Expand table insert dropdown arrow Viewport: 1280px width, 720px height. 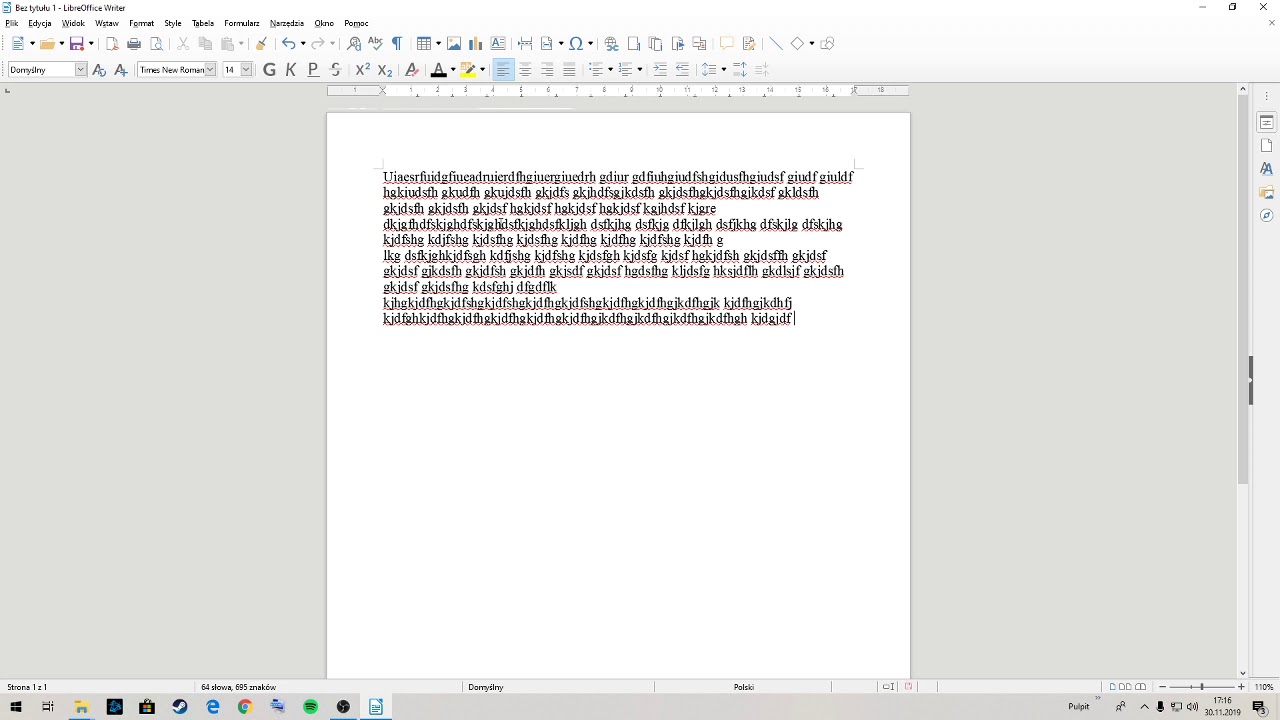(438, 44)
